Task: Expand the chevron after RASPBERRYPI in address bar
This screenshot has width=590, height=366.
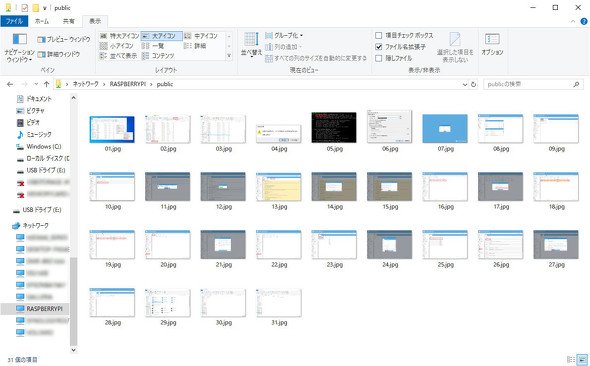Action: click(x=151, y=84)
